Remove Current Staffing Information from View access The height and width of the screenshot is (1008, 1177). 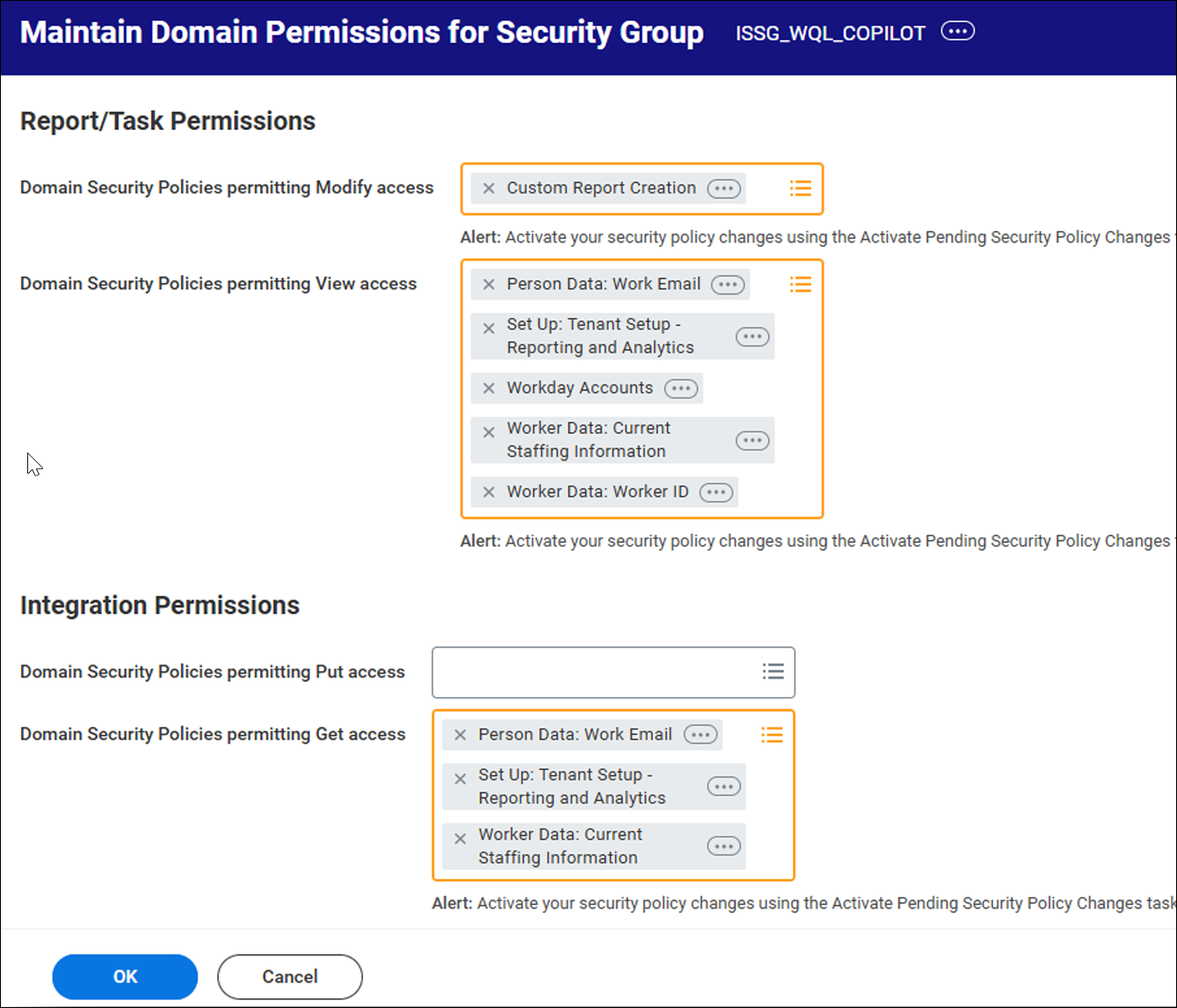point(489,432)
